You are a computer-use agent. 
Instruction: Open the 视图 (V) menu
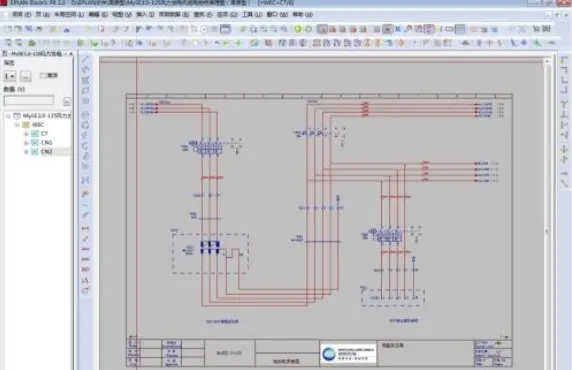[x=121, y=15]
